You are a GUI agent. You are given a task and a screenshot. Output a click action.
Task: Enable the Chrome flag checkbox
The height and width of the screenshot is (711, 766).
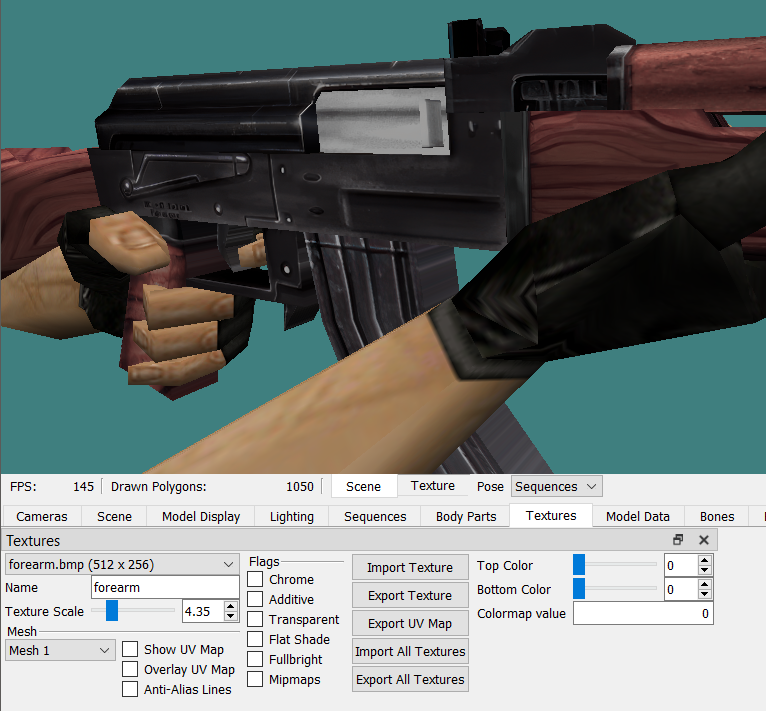[255, 579]
